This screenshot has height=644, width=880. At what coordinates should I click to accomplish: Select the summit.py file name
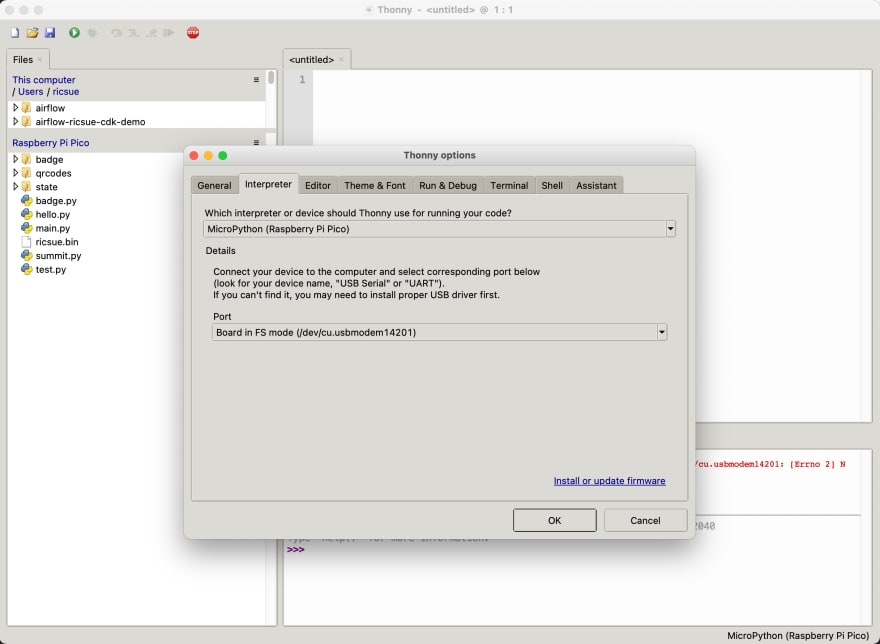click(58, 255)
